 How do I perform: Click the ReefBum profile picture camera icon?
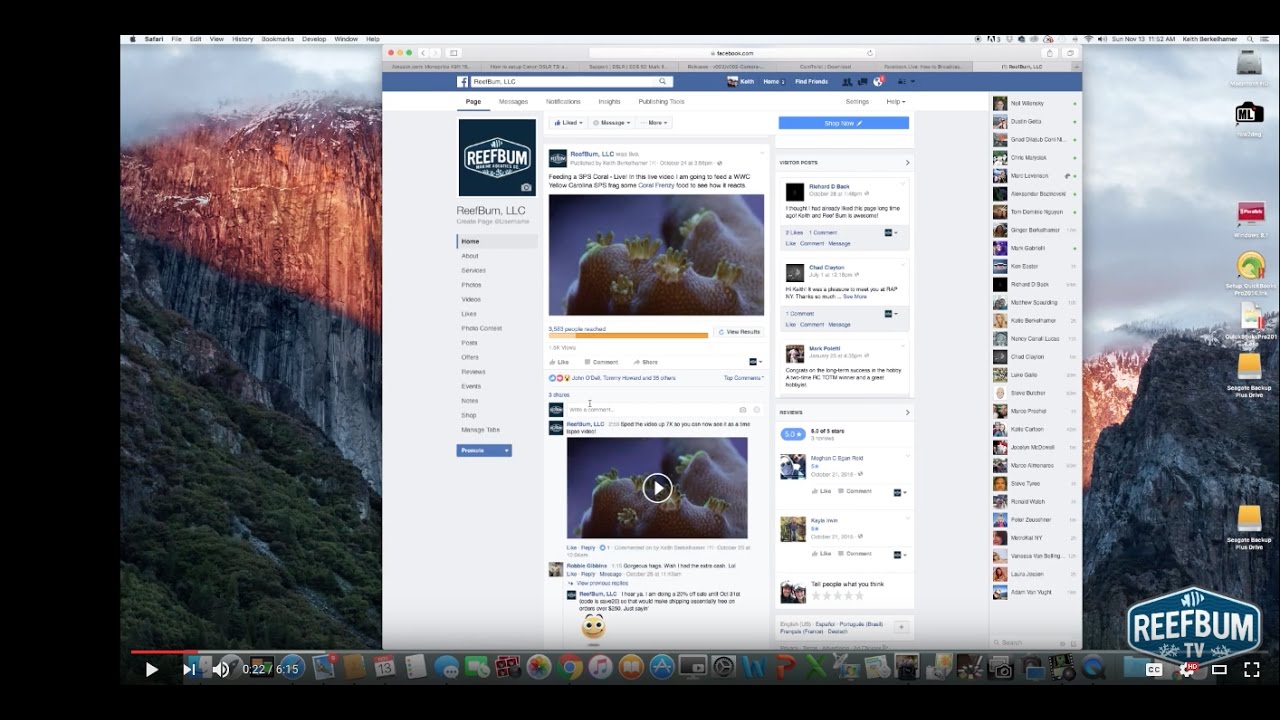pos(526,187)
